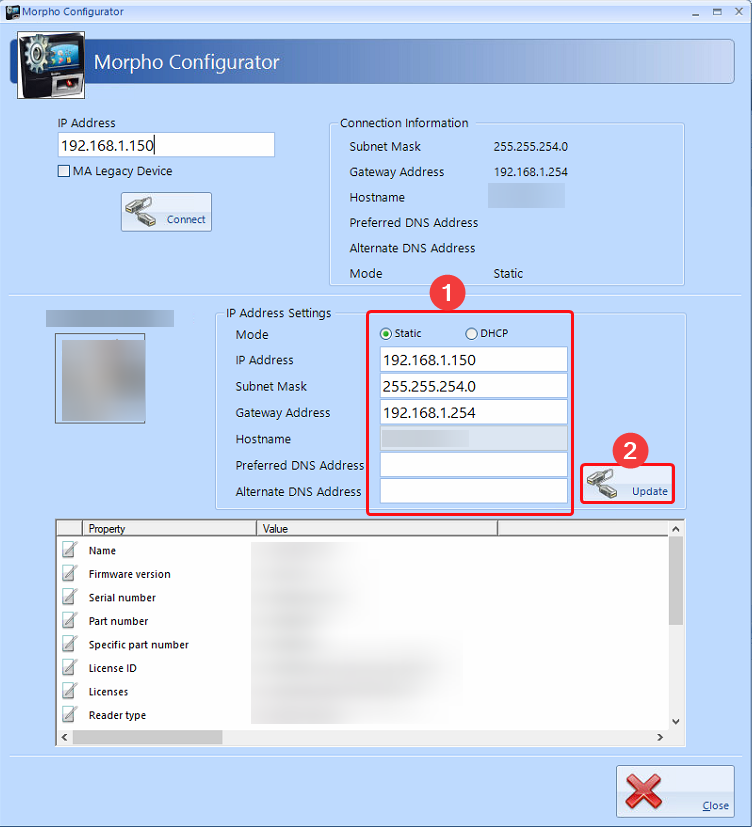Image resolution: width=752 pixels, height=827 pixels.
Task: Click the property list scroll down arrow
Action: click(x=676, y=722)
